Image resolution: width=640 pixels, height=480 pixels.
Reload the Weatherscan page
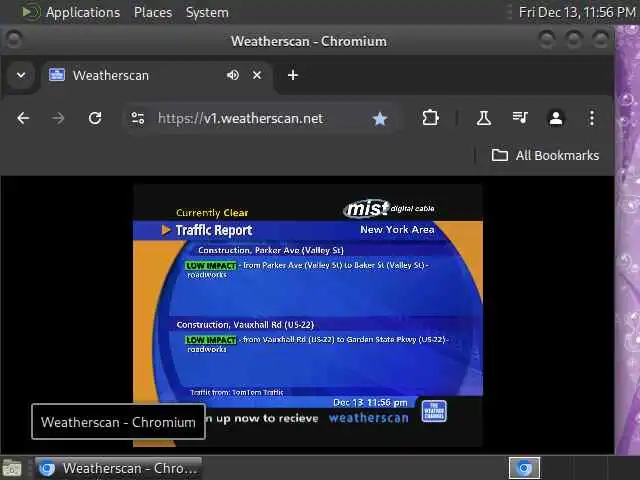95,119
